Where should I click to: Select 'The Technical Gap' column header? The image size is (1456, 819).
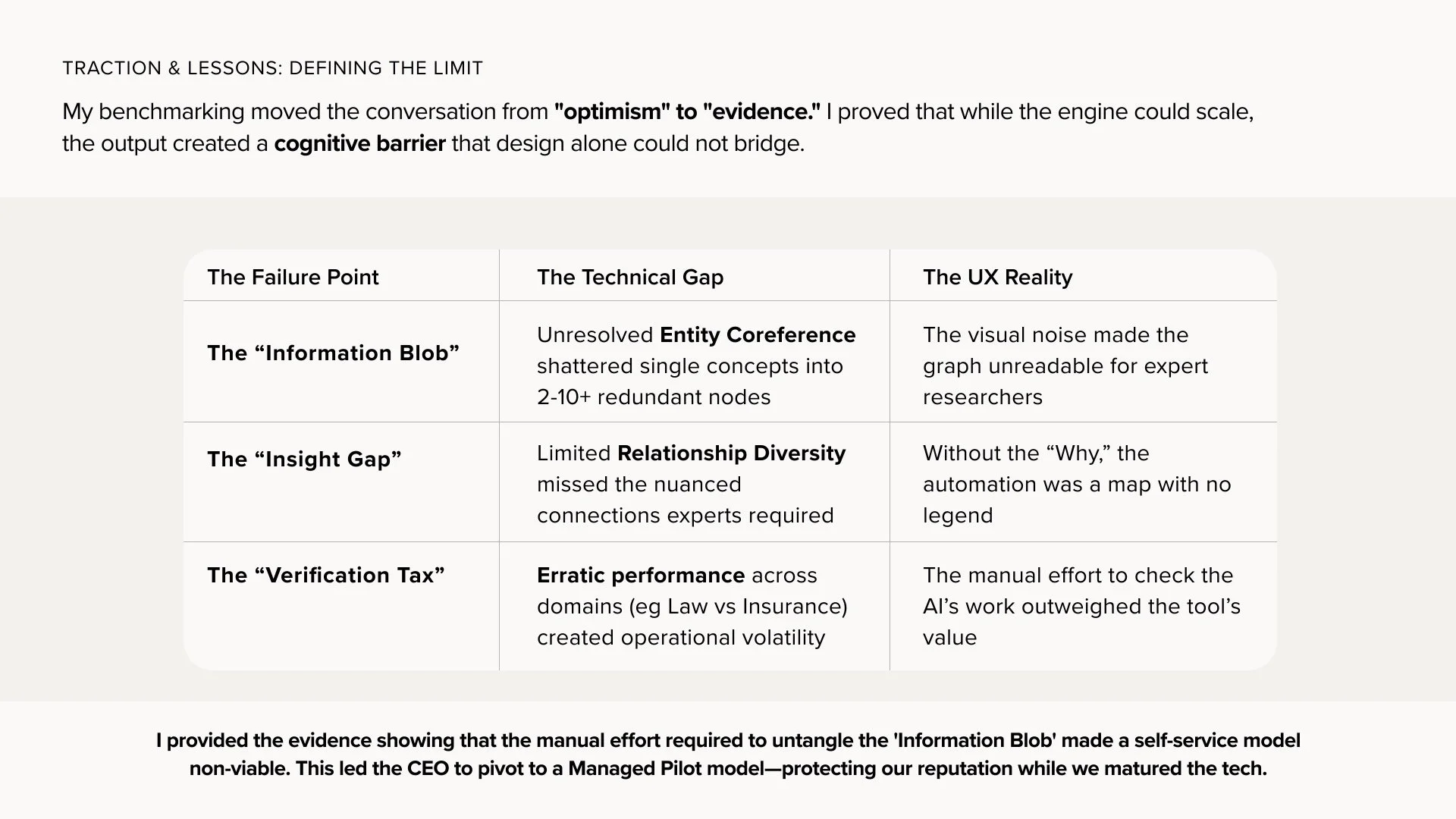629,277
